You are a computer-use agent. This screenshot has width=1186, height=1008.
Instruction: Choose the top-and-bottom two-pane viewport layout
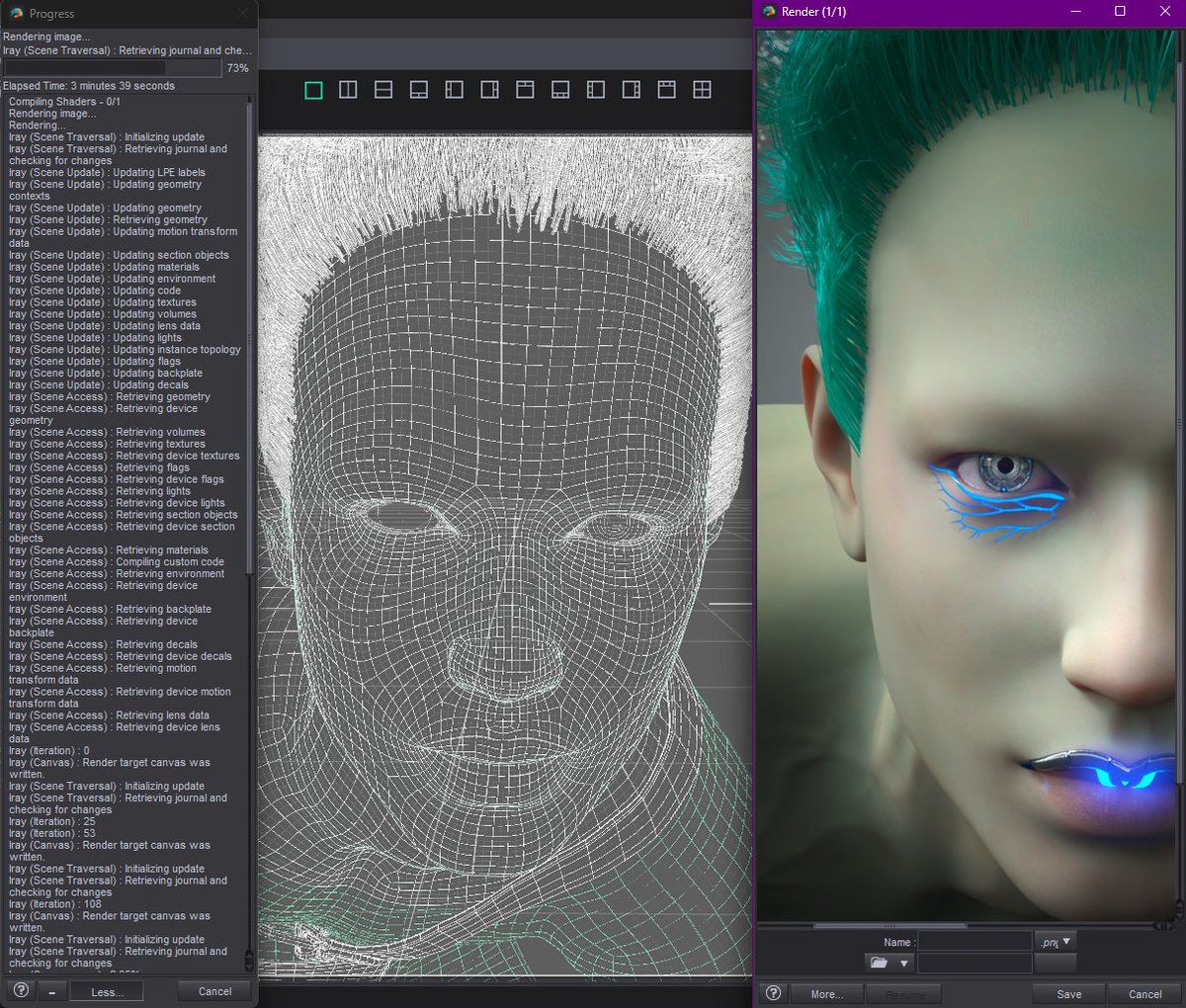pyautogui.click(x=383, y=90)
